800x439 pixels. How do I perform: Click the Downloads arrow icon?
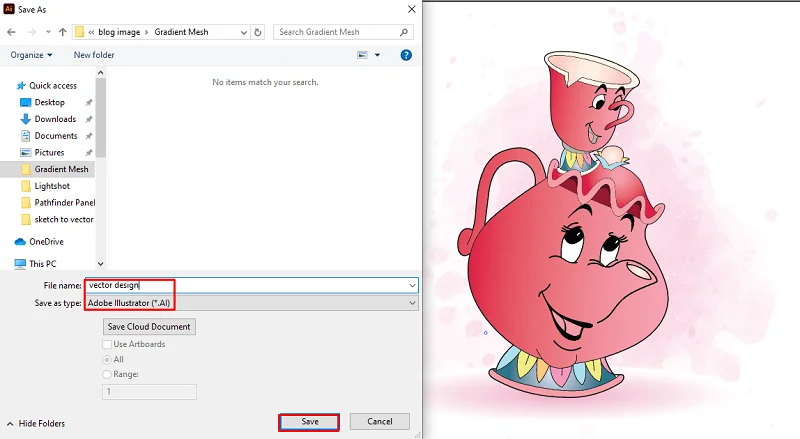pyautogui.click(x=25, y=119)
